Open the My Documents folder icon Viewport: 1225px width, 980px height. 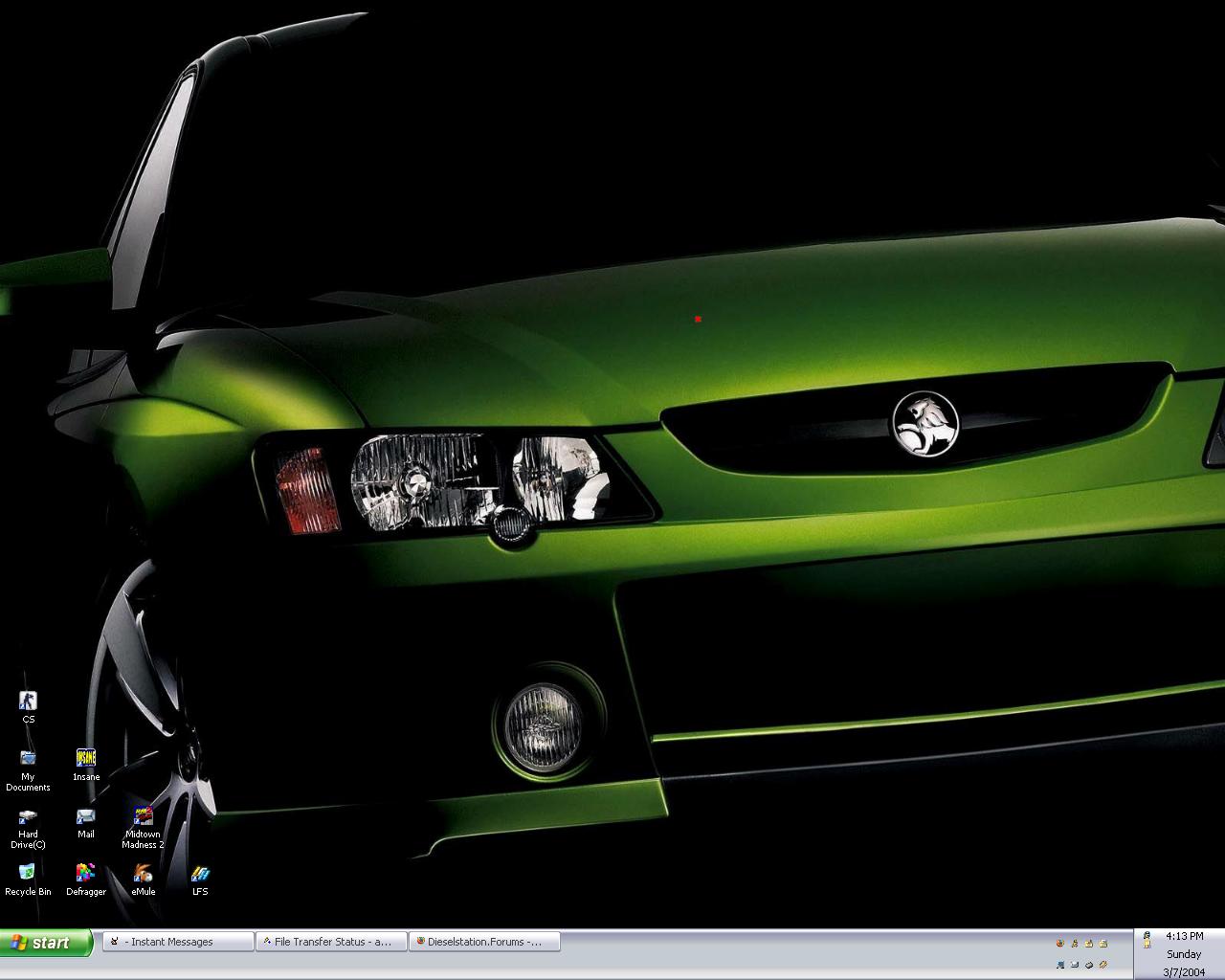tap(28, 759)
